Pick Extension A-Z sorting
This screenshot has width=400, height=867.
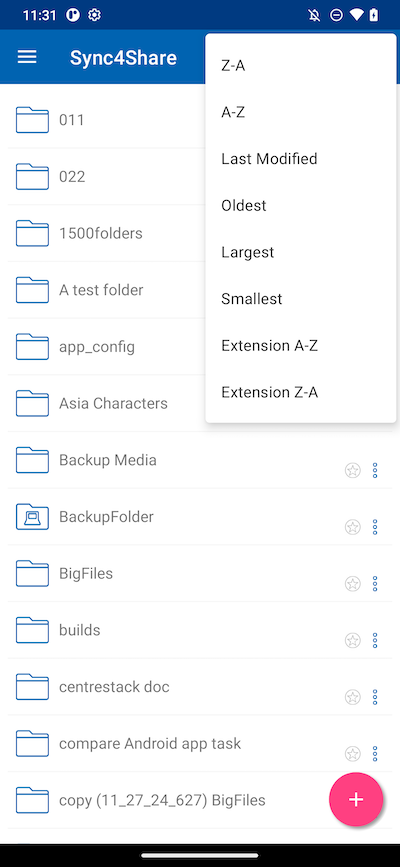coord(301,346)
